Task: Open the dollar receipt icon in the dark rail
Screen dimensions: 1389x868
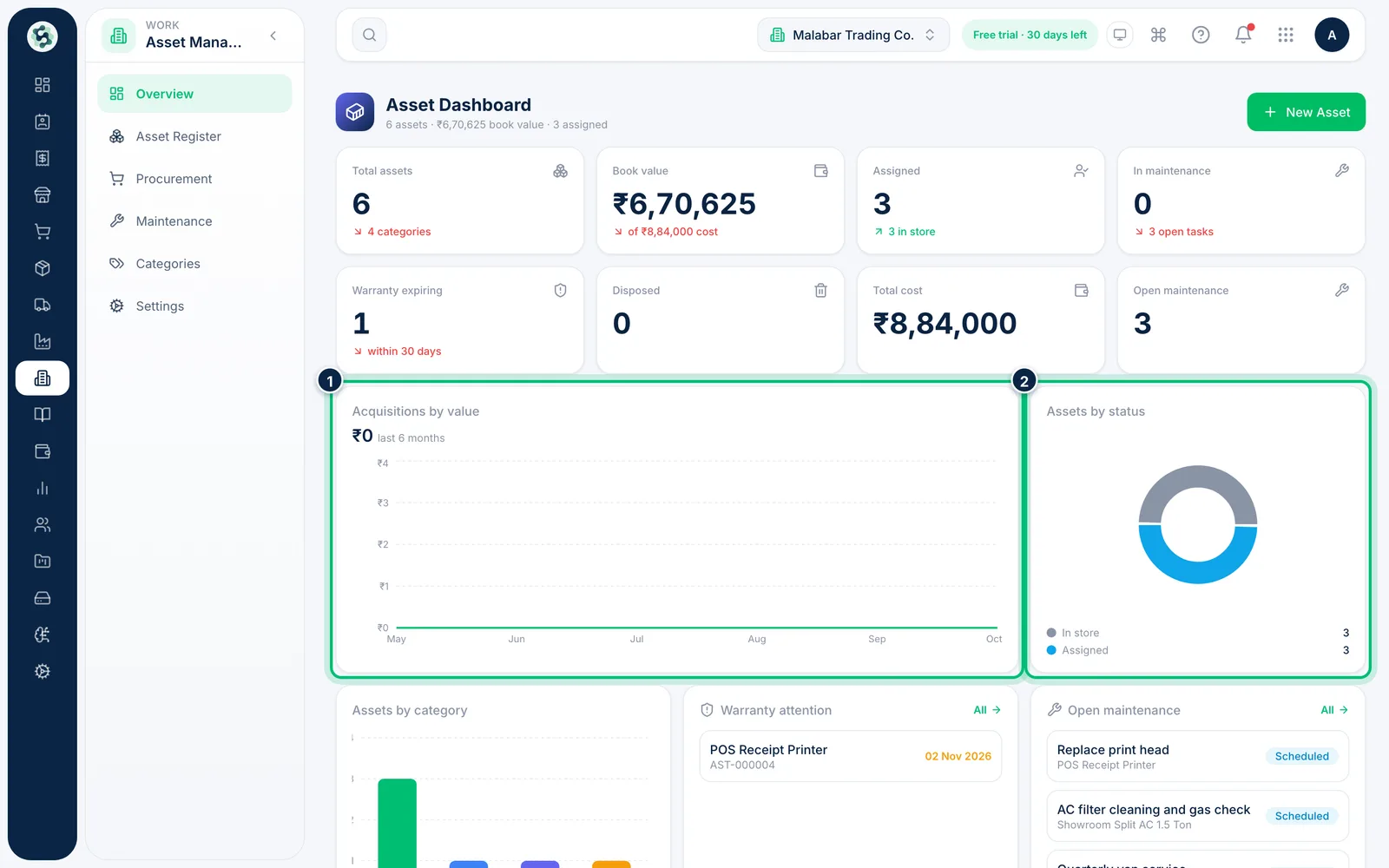Action: [42, 158]
